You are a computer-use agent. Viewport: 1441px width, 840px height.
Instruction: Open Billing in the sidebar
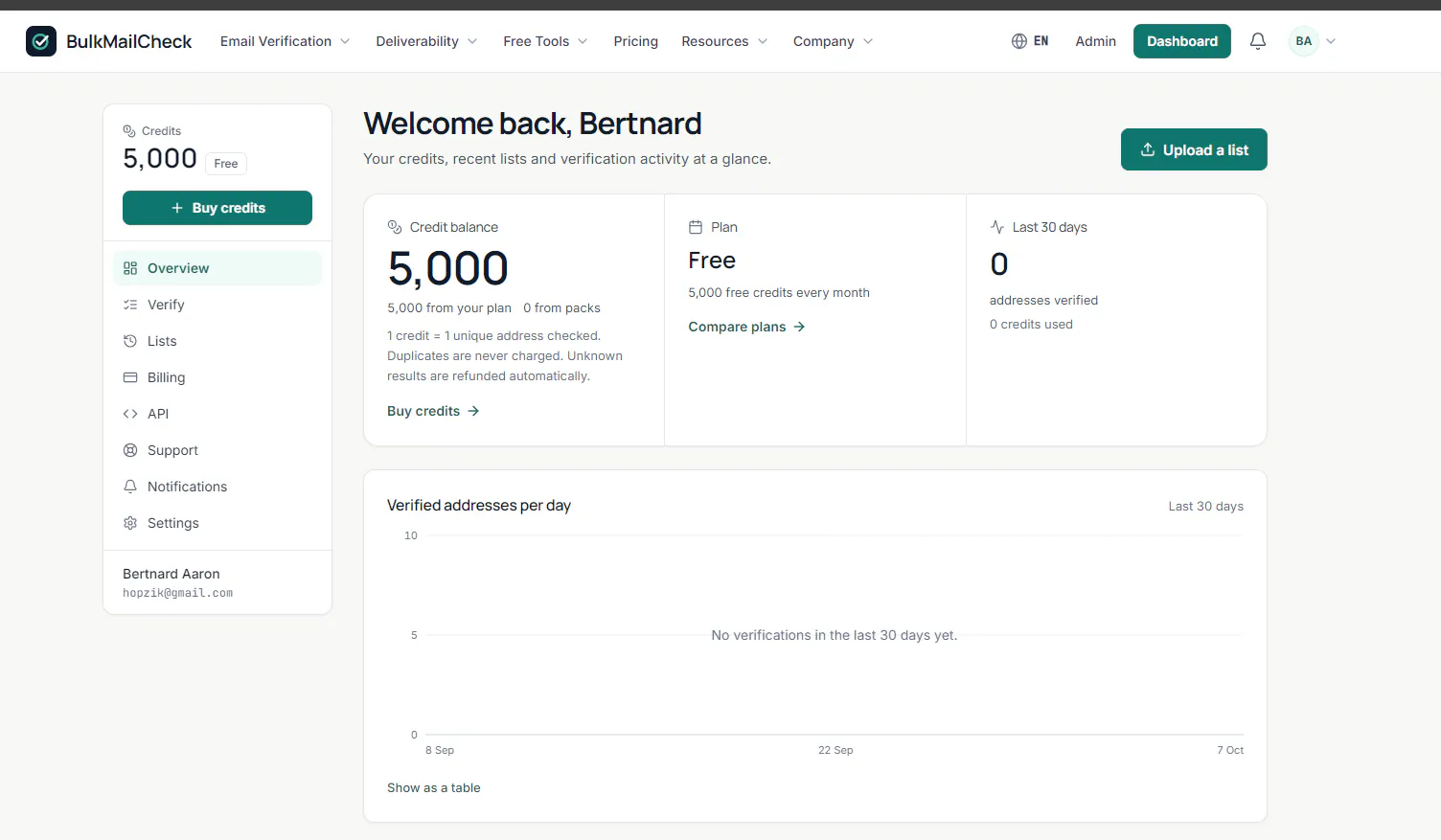click(217, 377)
